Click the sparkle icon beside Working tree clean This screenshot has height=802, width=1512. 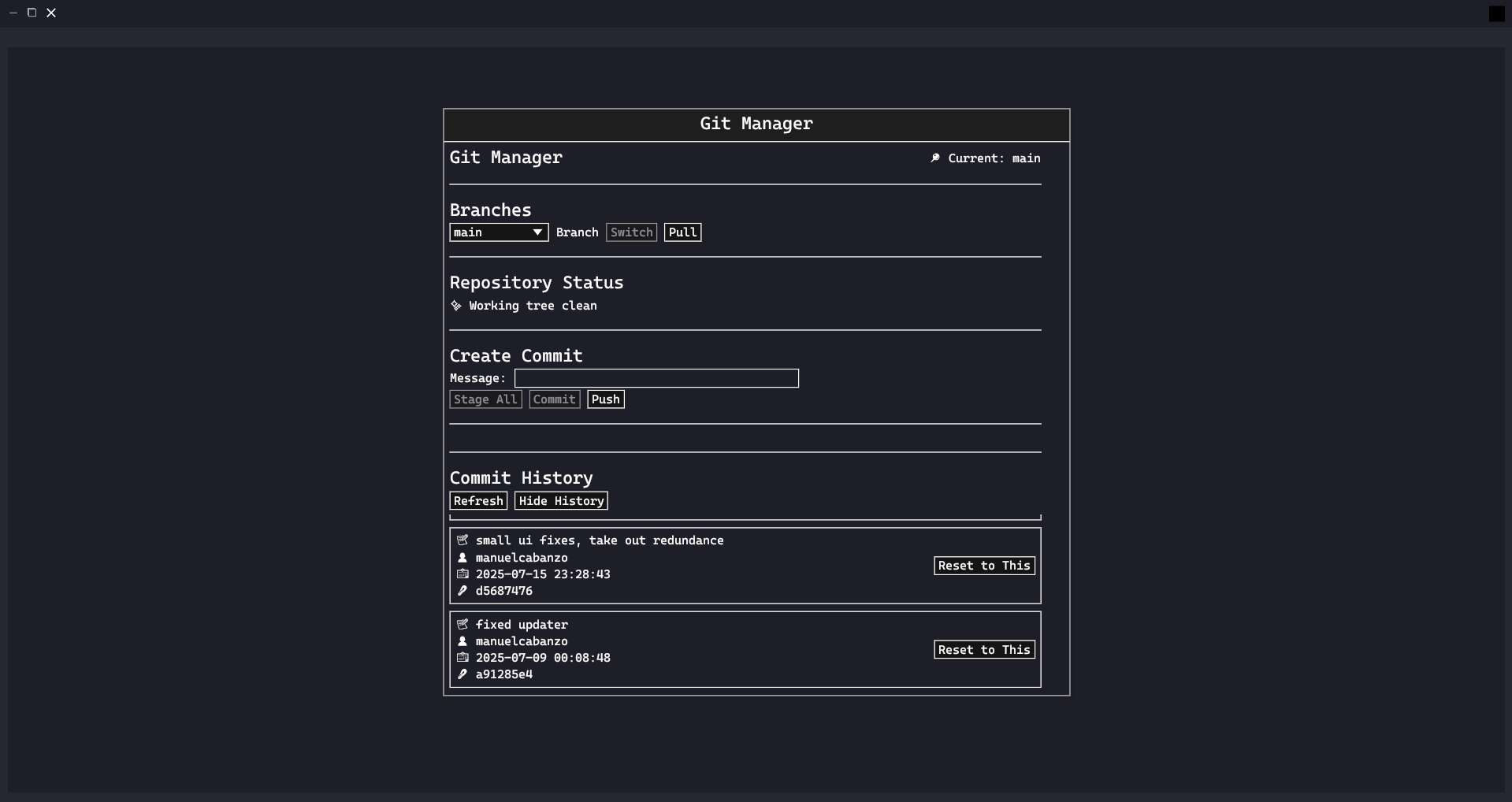(x=456, y=306)
